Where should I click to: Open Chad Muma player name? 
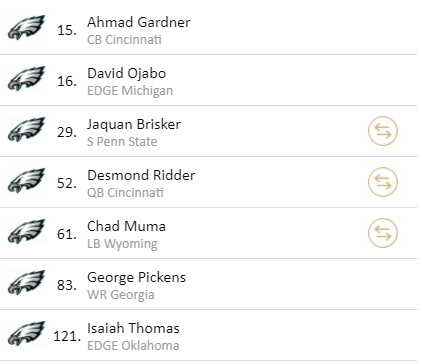126,226
